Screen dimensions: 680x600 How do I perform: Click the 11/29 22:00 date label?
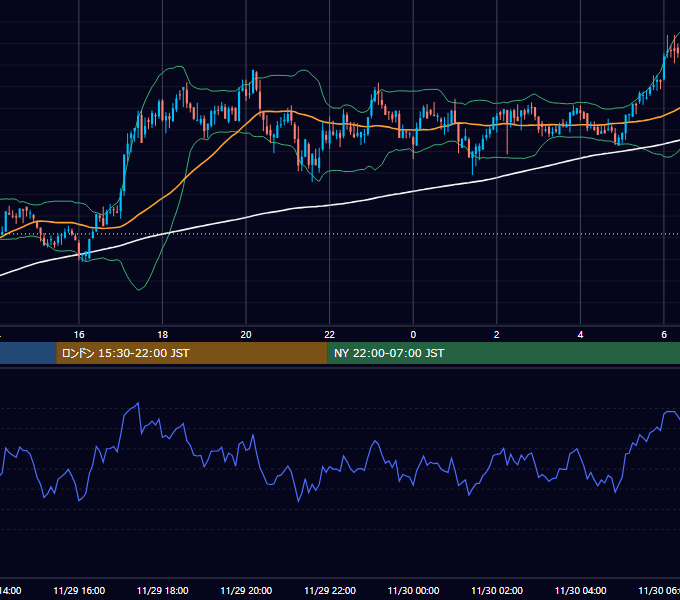tap(330, 591)
